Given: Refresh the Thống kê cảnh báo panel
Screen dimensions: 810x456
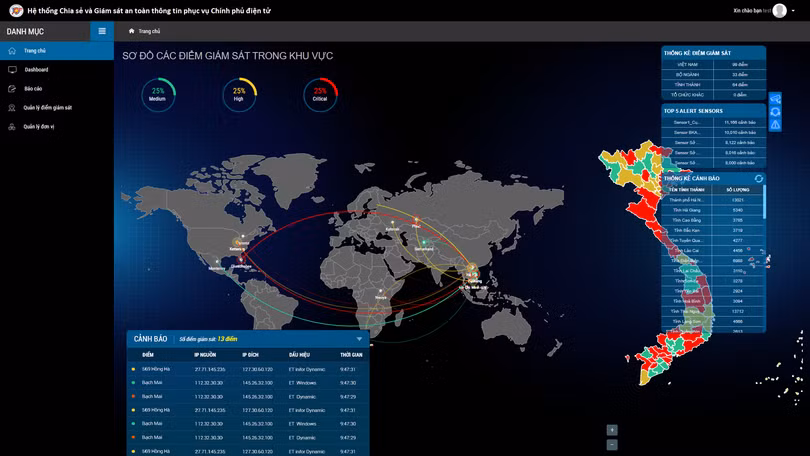Looking at the screenshot, I should tap(758, 178).
